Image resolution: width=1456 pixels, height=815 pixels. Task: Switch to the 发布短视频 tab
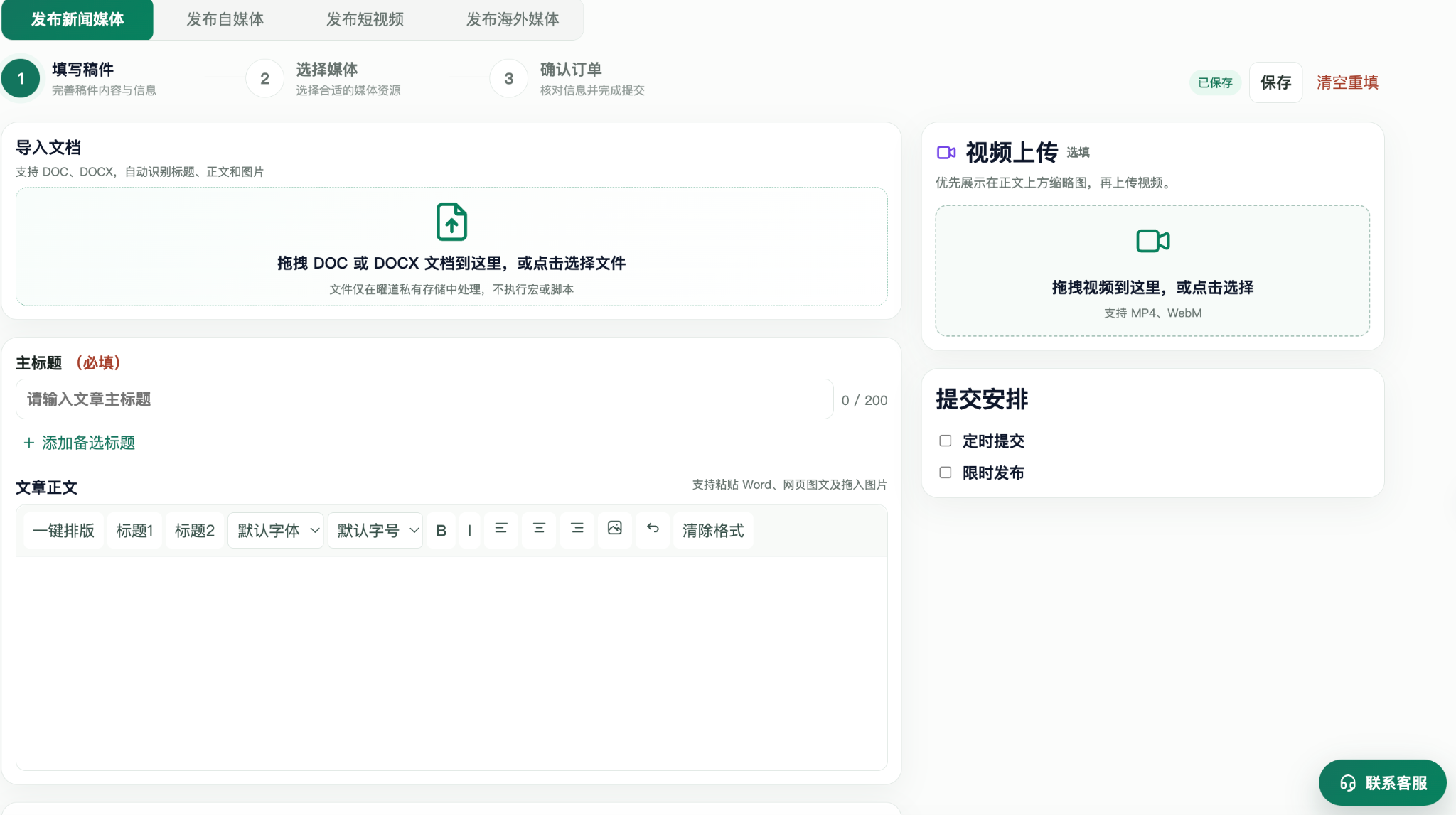click(365, 19)
